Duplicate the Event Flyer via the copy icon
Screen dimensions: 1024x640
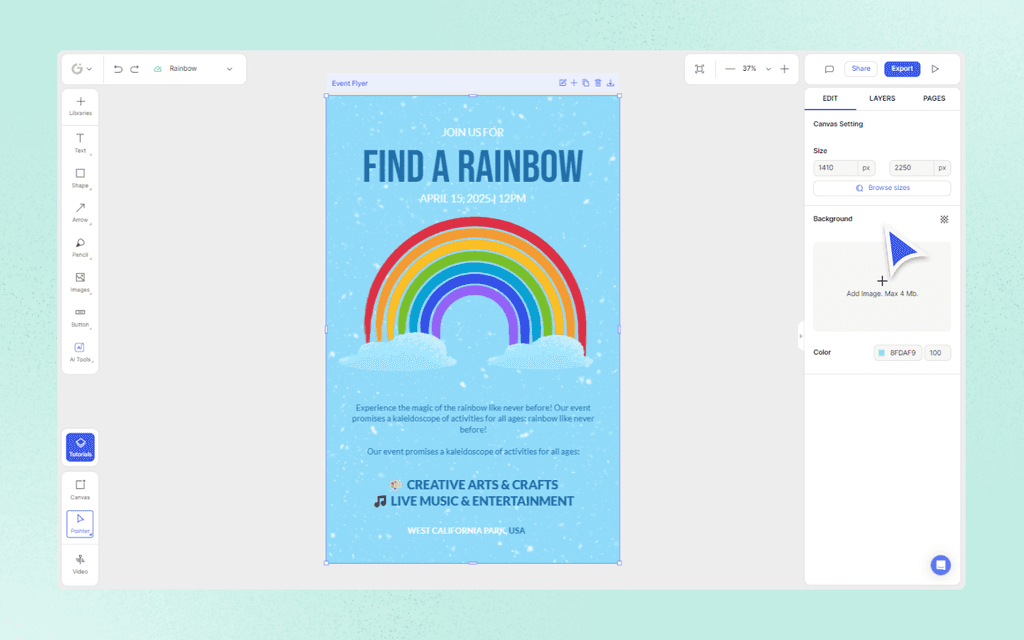(586, 83)
